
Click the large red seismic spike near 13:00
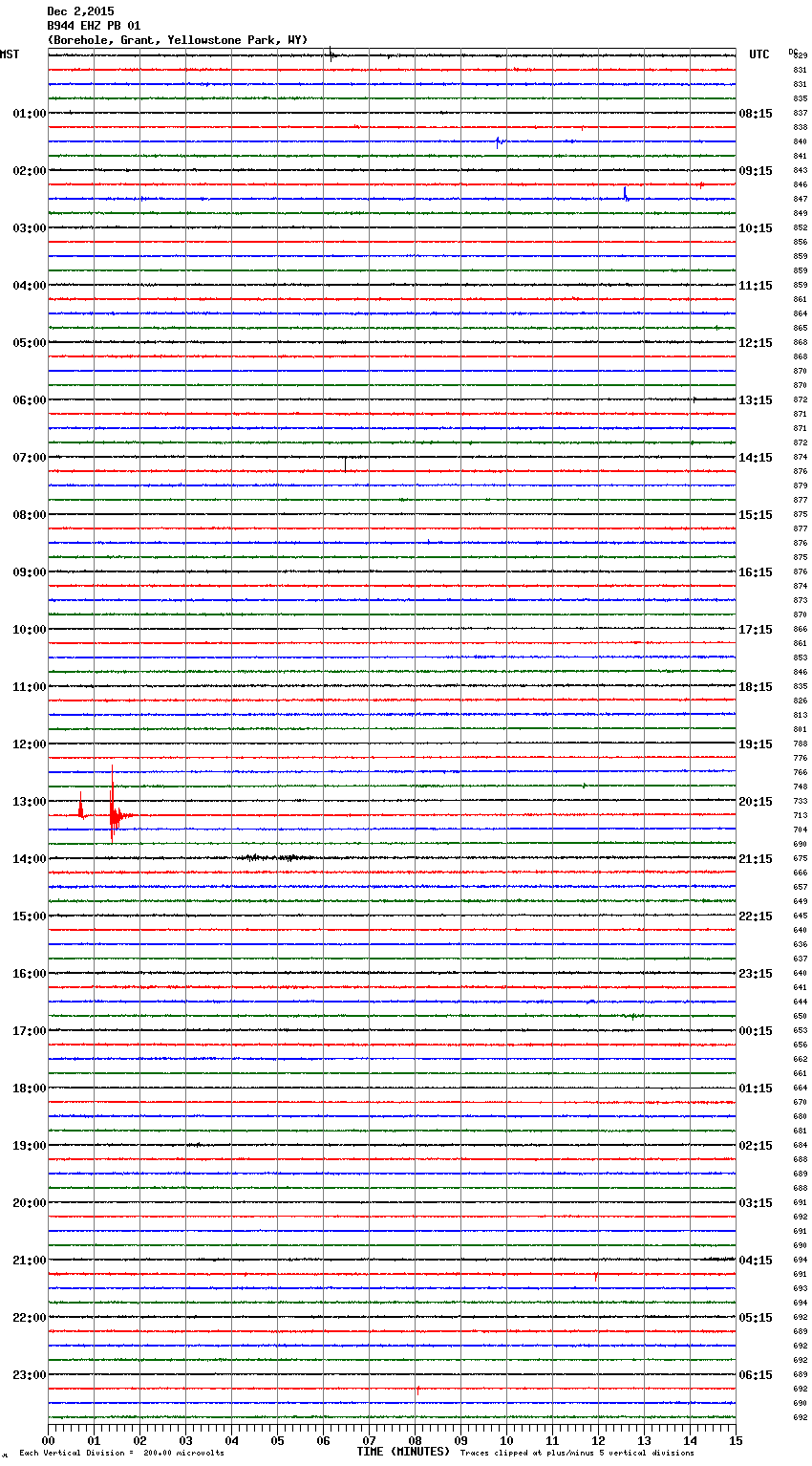113,811
